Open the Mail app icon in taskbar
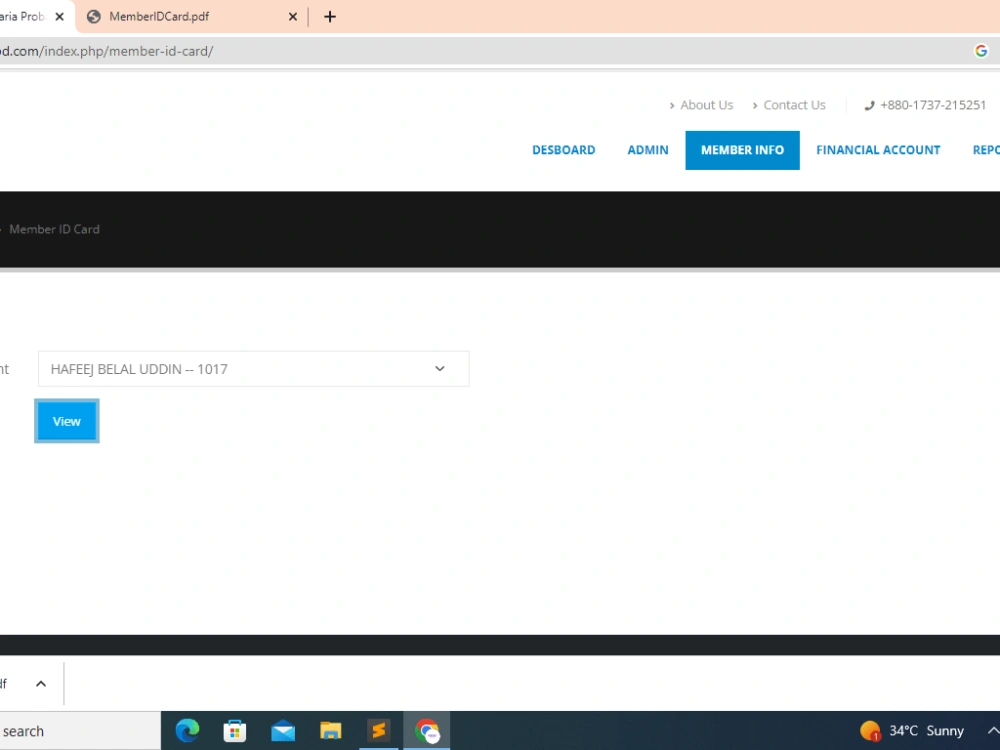The width and height of the screenshot is (1000, 750). click(x=283, y=731)
